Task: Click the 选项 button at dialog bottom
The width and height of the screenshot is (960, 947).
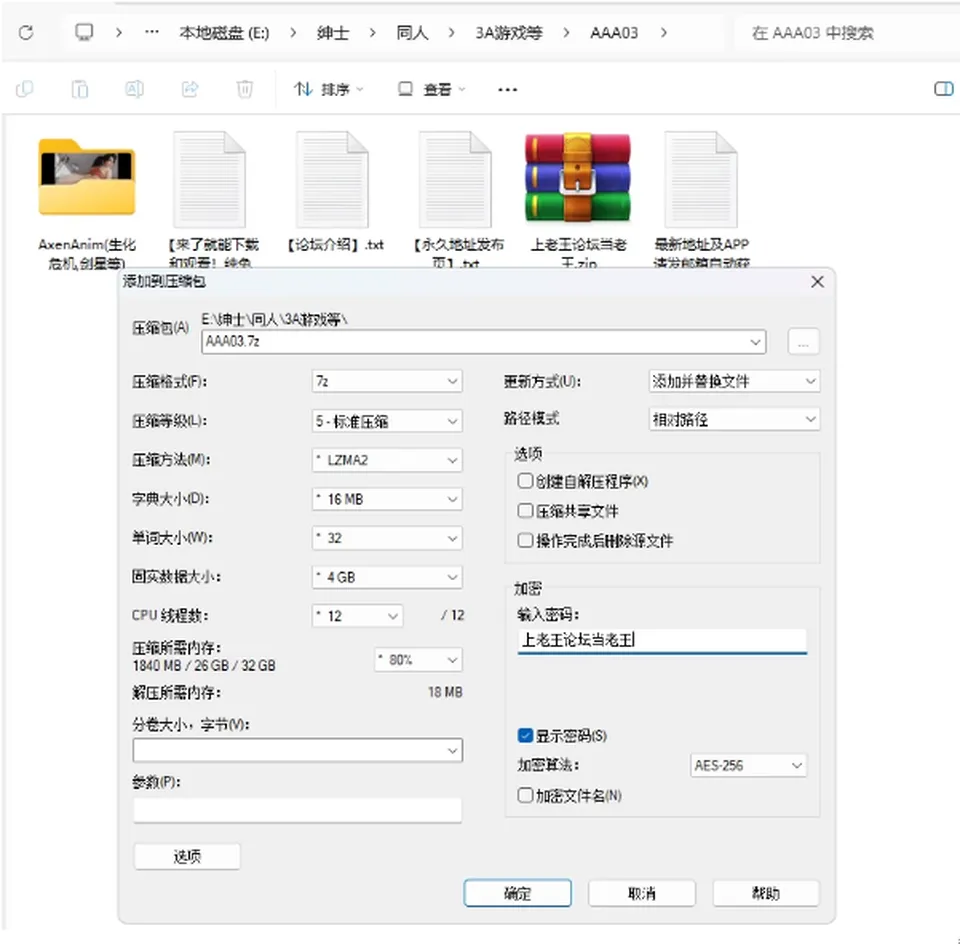Action: click(187, 856)
